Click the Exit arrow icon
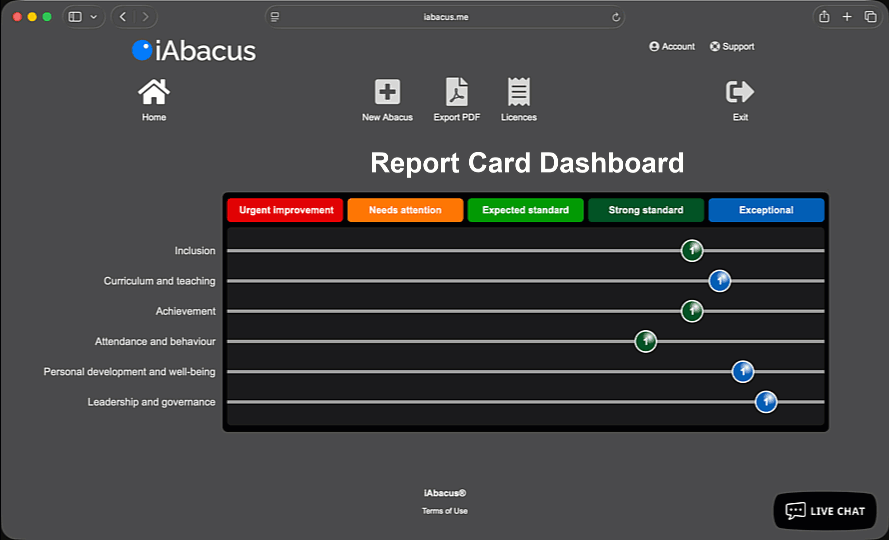 point(740,92)
